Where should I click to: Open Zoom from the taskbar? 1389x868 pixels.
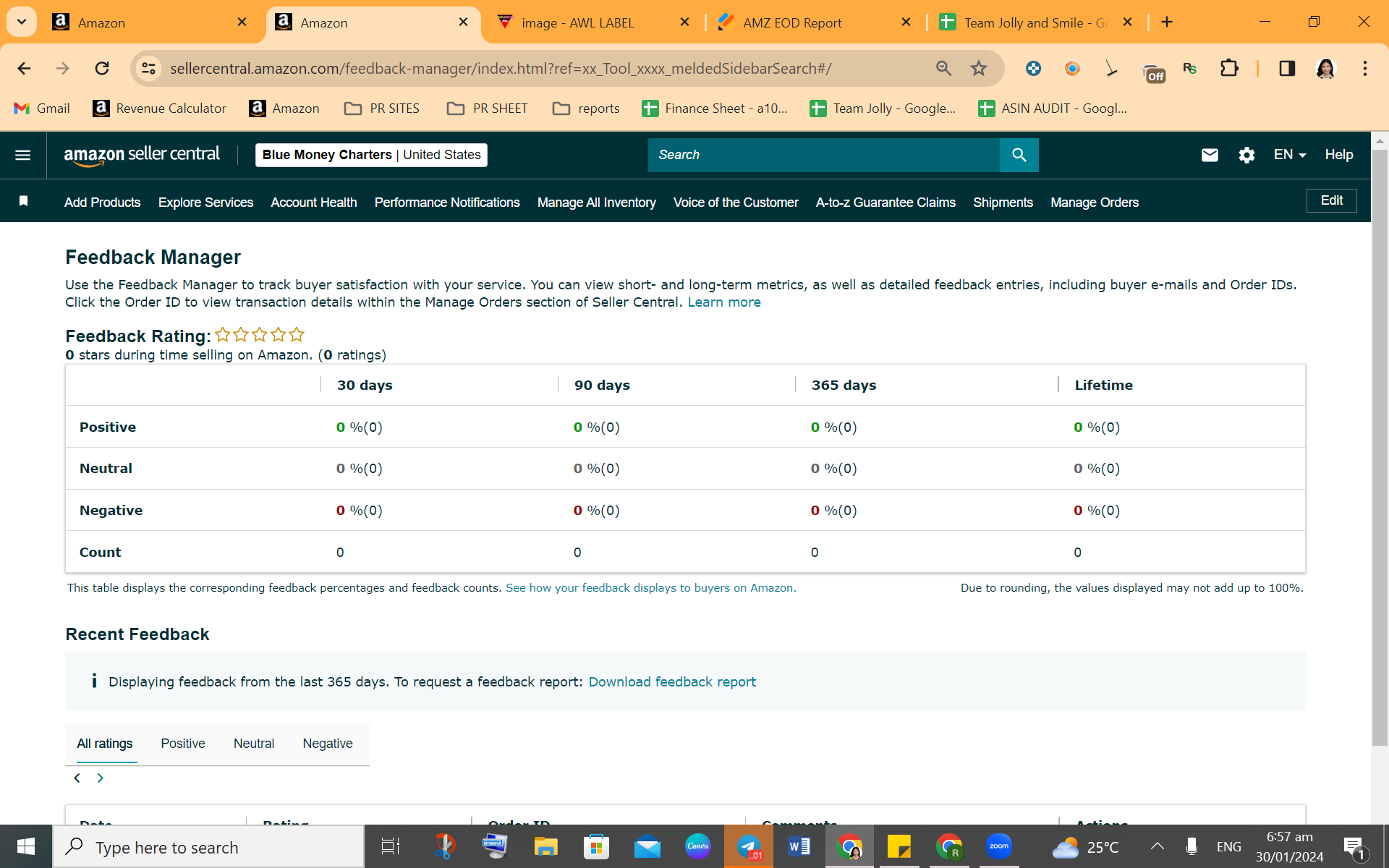(999, 846)
